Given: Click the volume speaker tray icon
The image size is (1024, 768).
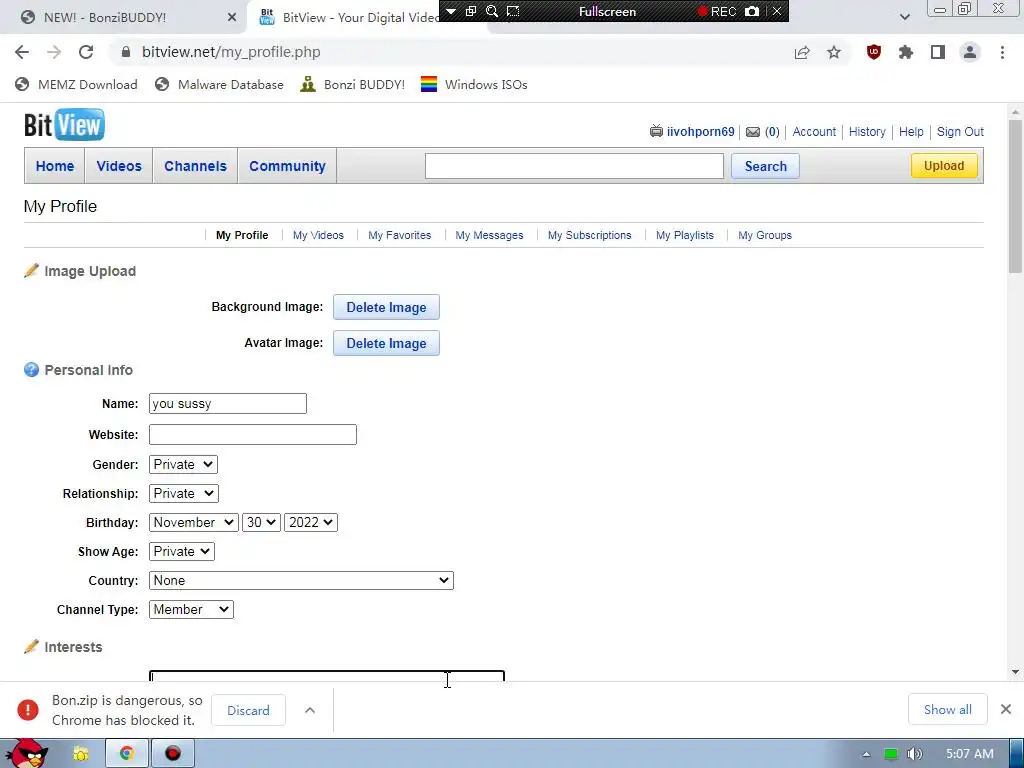Looking at the screenshot, I should click(915, 754).
